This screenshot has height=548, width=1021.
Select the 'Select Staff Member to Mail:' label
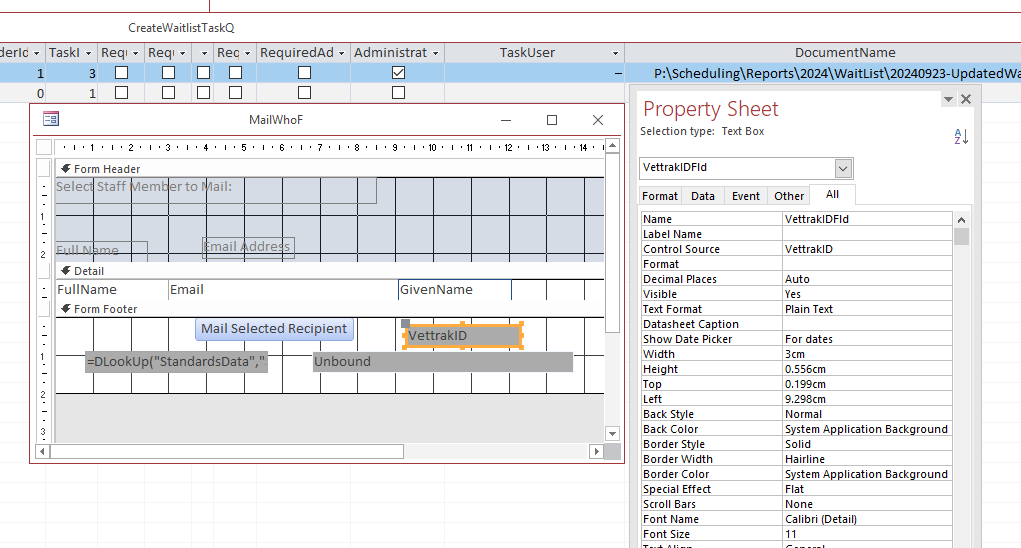(x=216, y=189)
